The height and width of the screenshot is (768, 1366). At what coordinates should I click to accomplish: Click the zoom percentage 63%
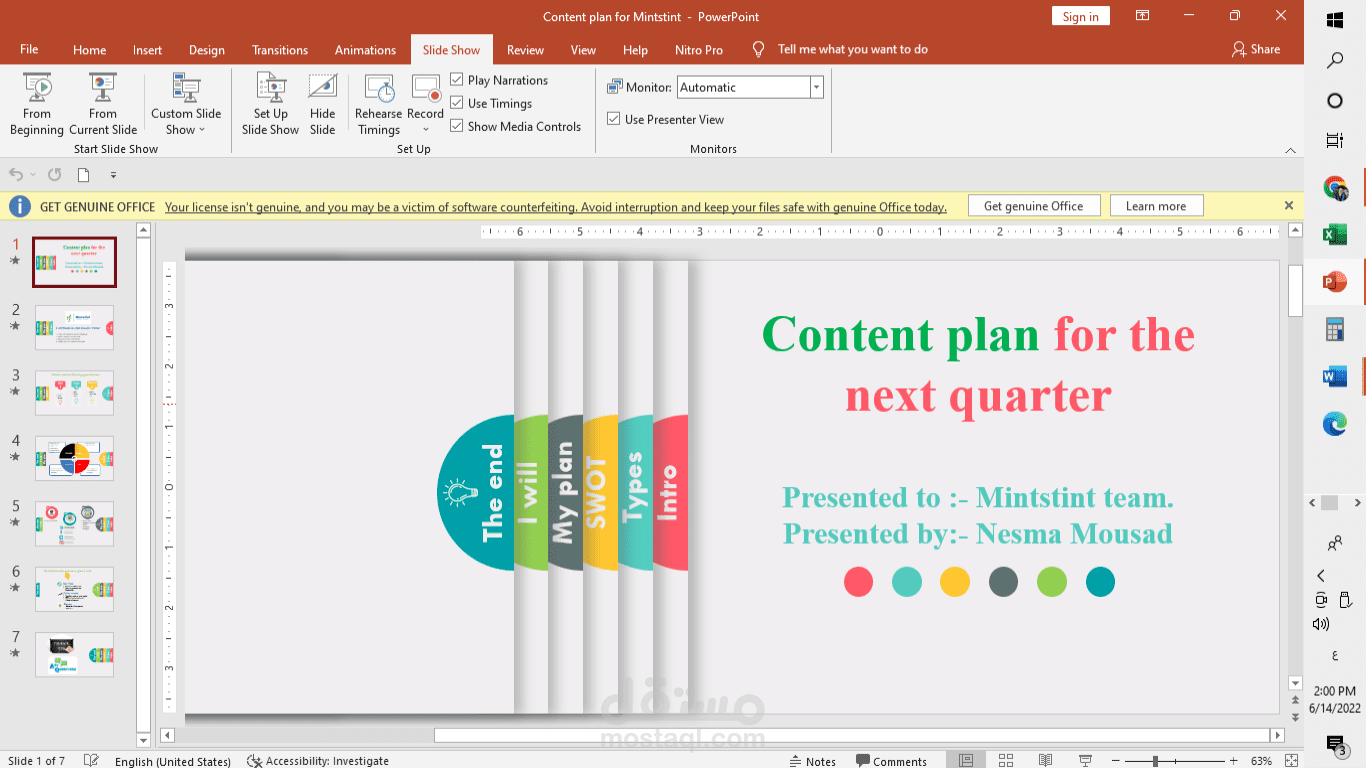[1261, 761]
